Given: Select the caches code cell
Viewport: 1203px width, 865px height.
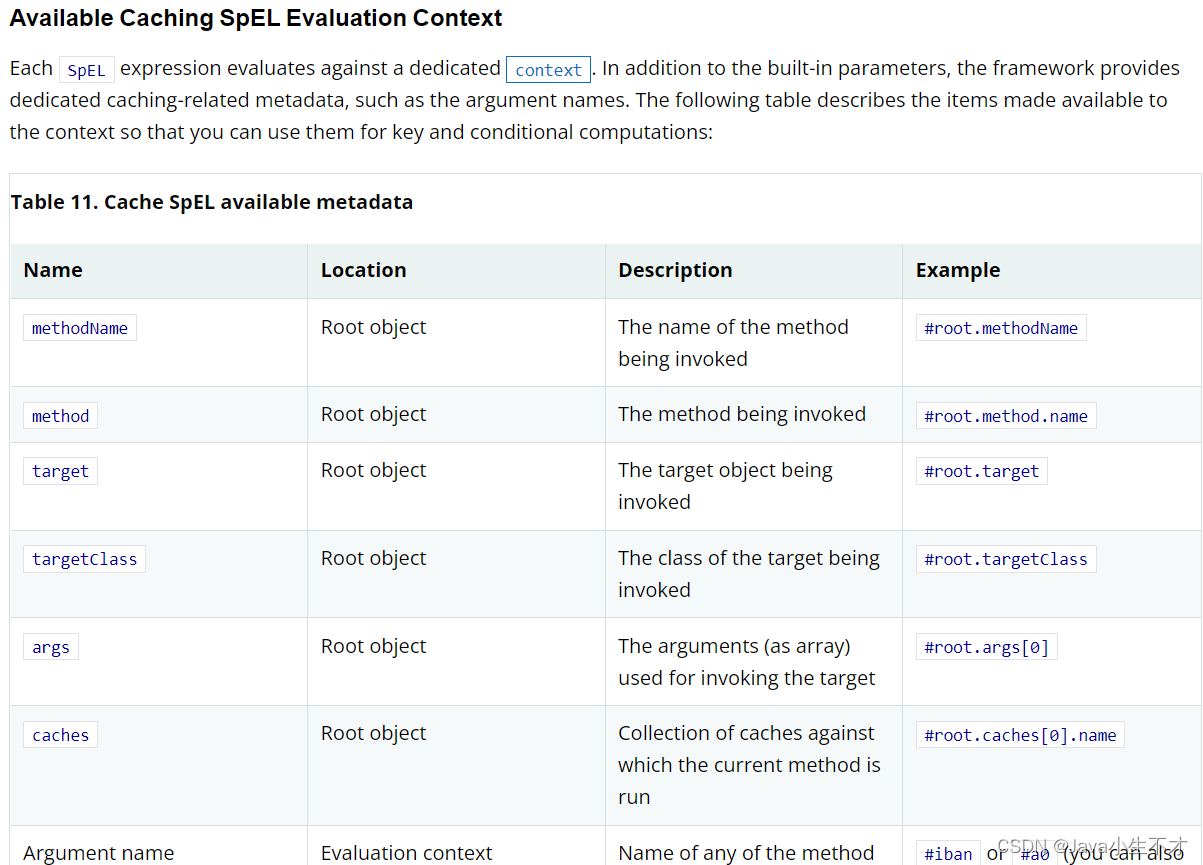Looking at the screenshot, I should pos(60,735).
